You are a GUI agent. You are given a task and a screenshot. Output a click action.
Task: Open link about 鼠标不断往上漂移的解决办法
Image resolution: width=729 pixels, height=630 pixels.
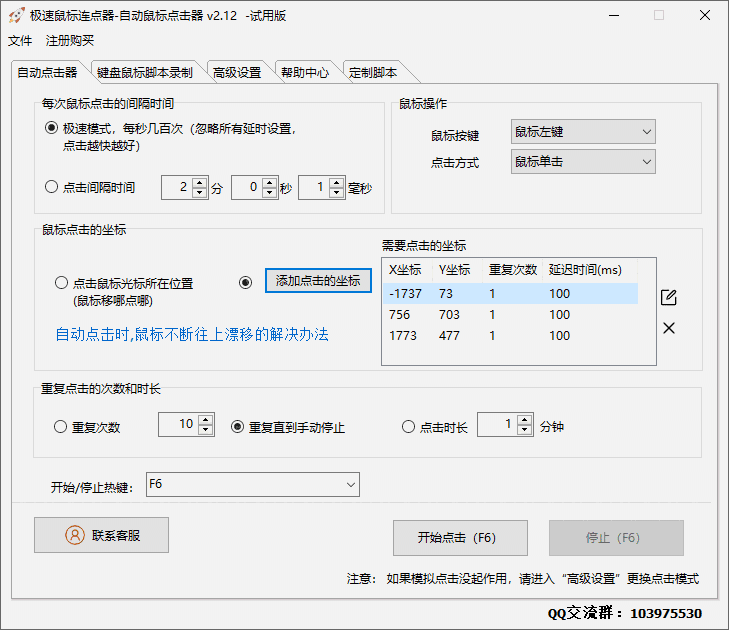pos(192,334)
